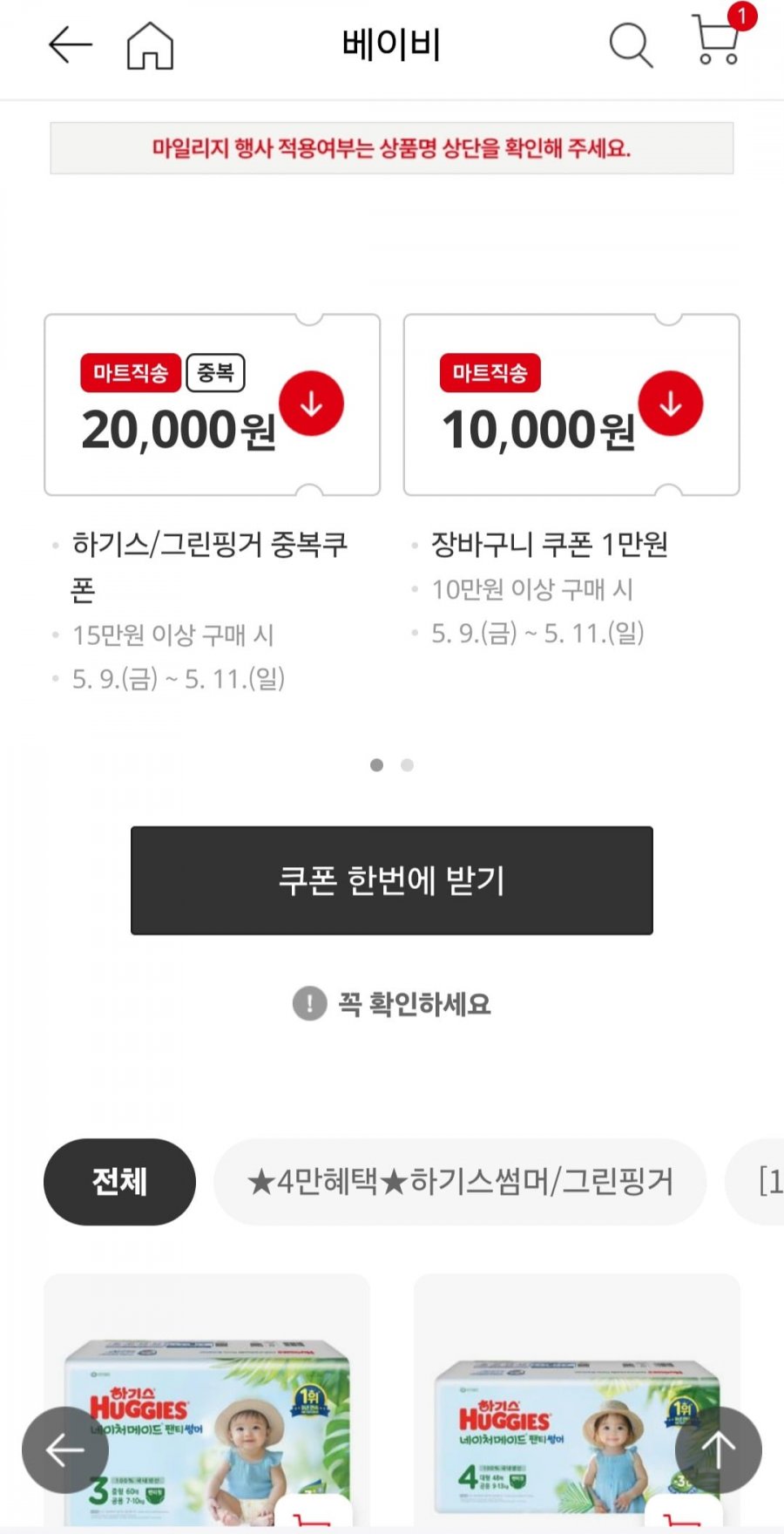
Task: Tap the 마일리지 행사 notice banner
Action: (392, 148)
